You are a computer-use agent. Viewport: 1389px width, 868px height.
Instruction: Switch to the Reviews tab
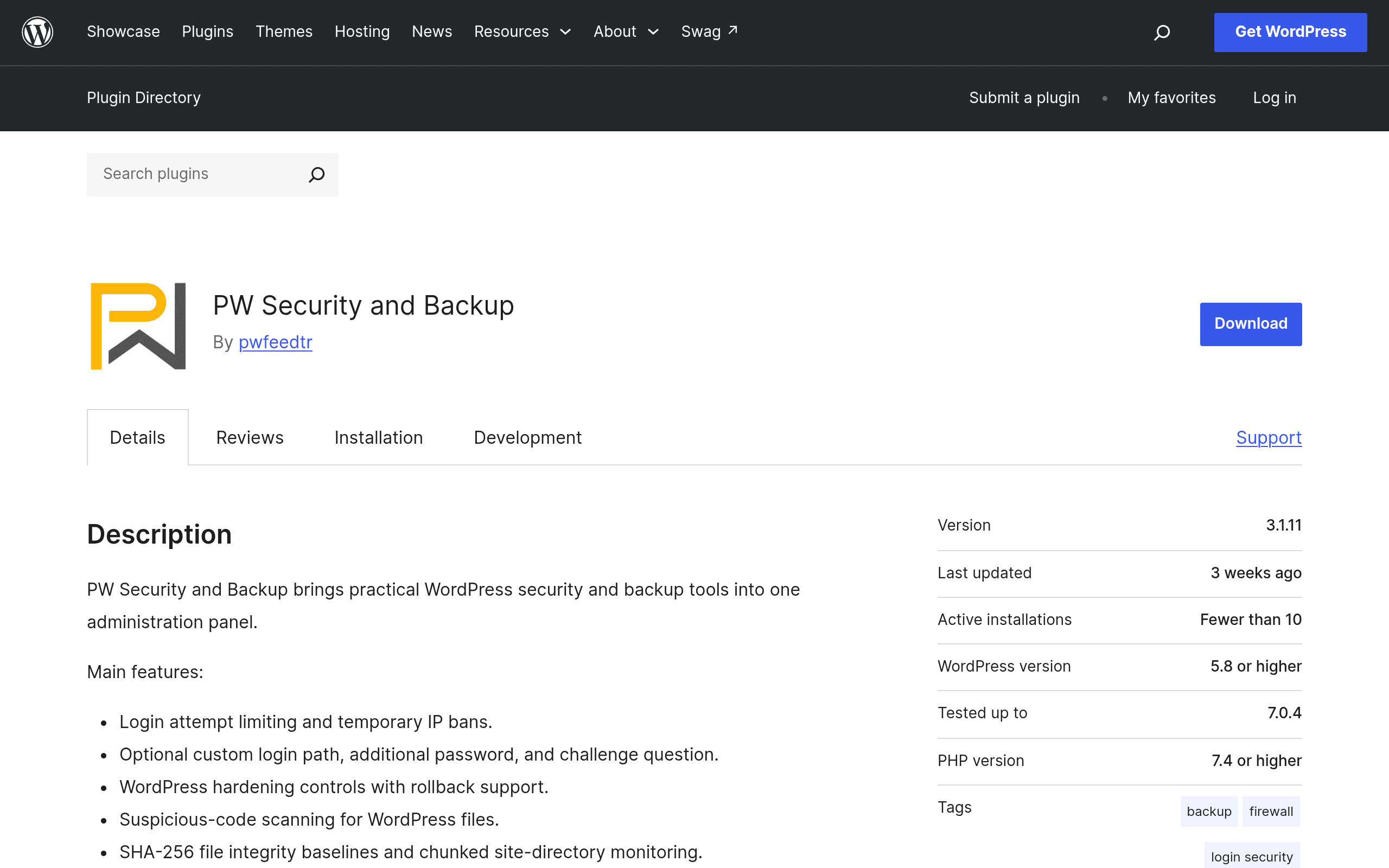click(250, 437)
